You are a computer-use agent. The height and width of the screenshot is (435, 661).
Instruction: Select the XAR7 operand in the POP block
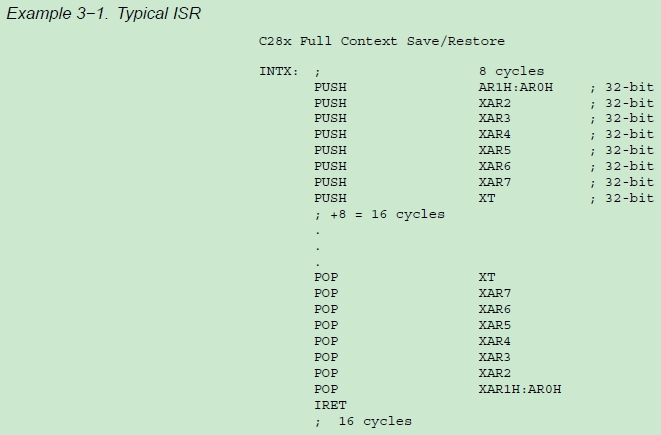click(x=495, y=293)
